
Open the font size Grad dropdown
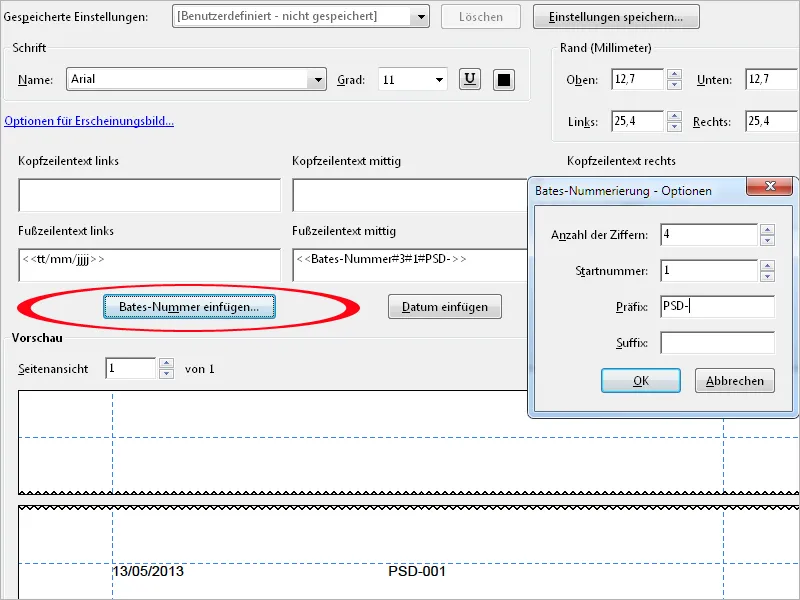pyautogui.click(x=439, y=80)
